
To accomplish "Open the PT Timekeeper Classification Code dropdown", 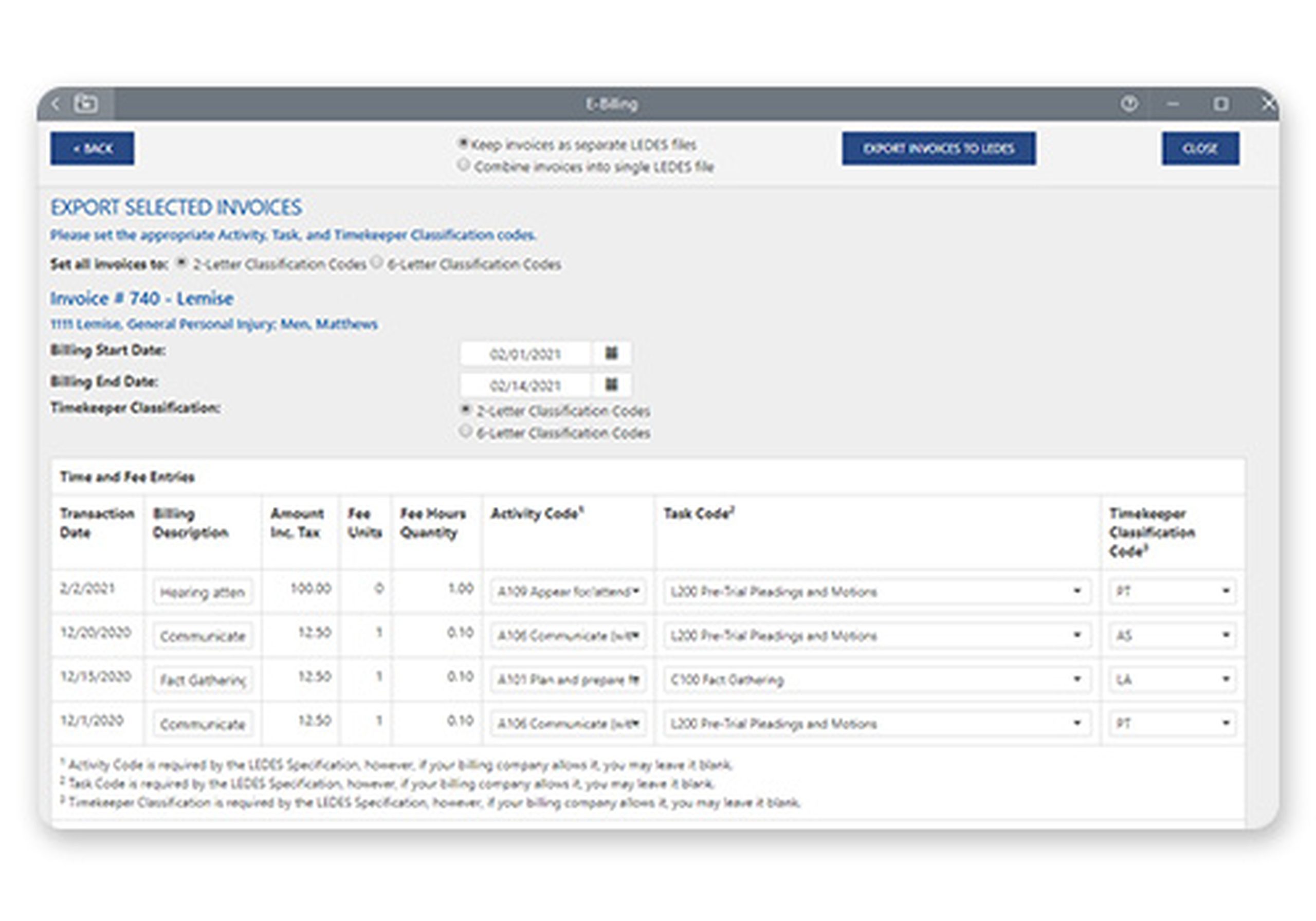I will (x=1226, y=591).
